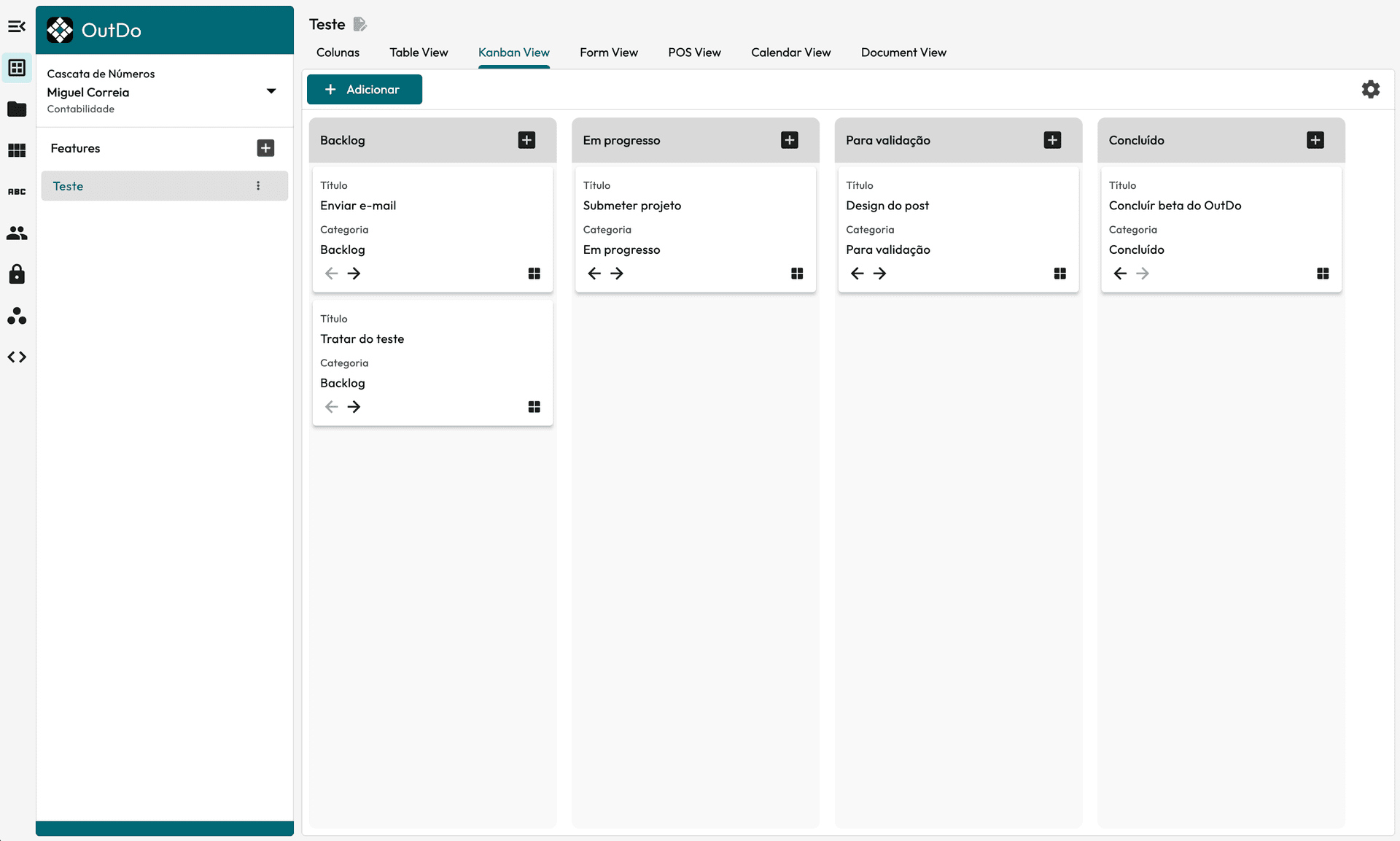Image resolution: width=1400 pixels, height=841 pixels.
Task: Open the permissions lock section
Action: 17,274
